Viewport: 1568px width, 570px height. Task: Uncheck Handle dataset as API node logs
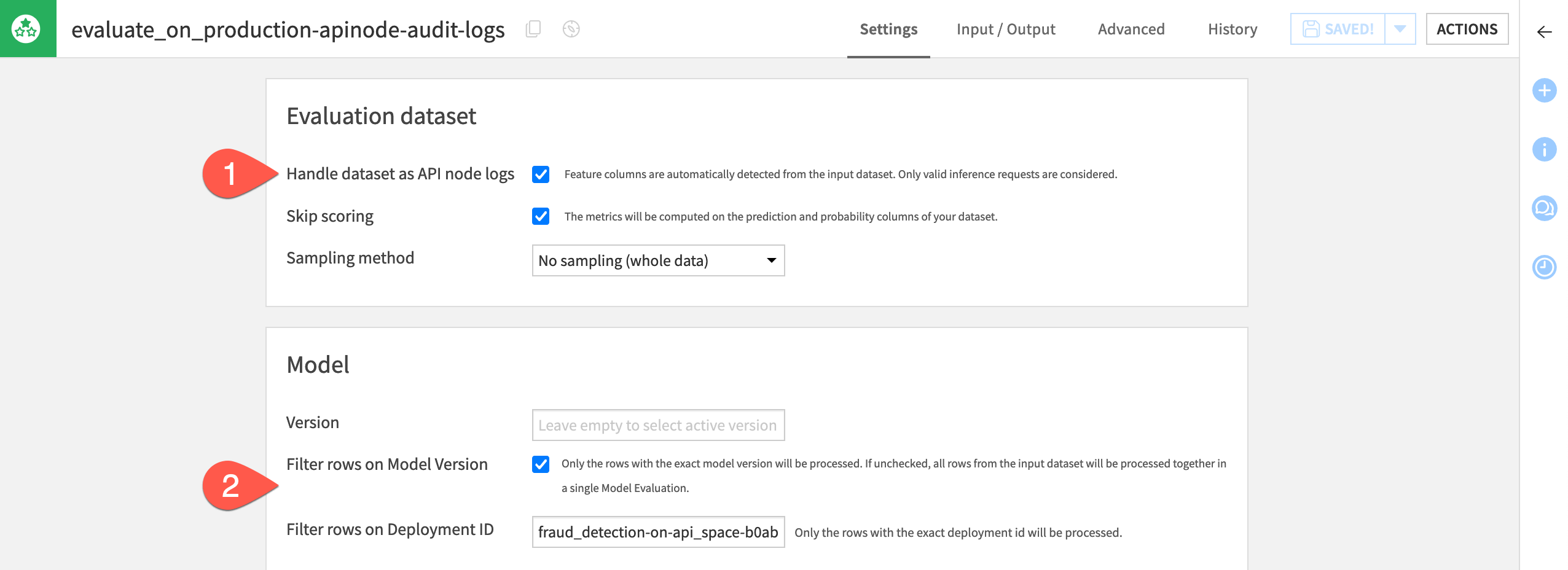[x=540, y=175]
